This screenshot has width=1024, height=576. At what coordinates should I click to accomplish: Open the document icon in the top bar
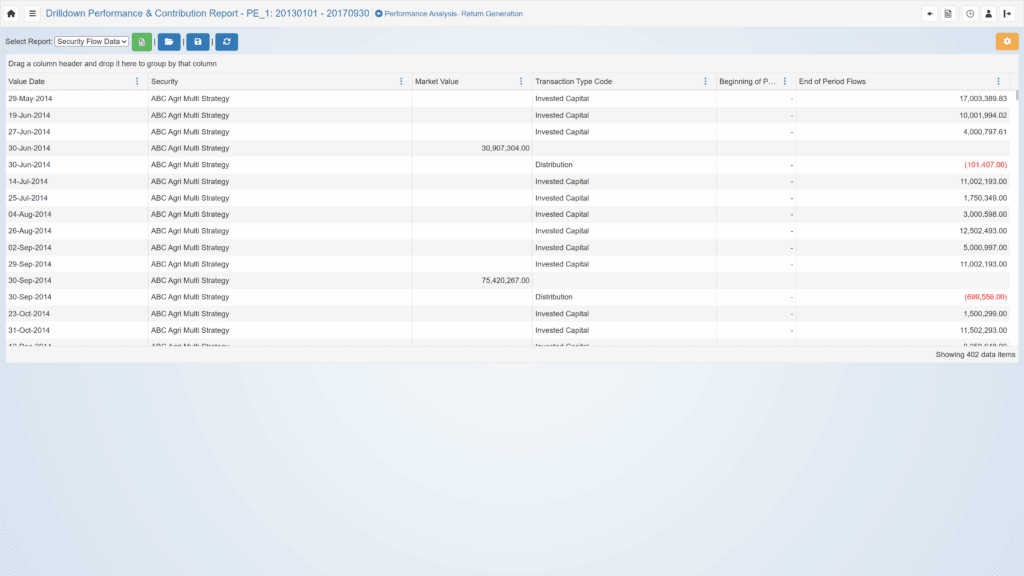point(949,14)
